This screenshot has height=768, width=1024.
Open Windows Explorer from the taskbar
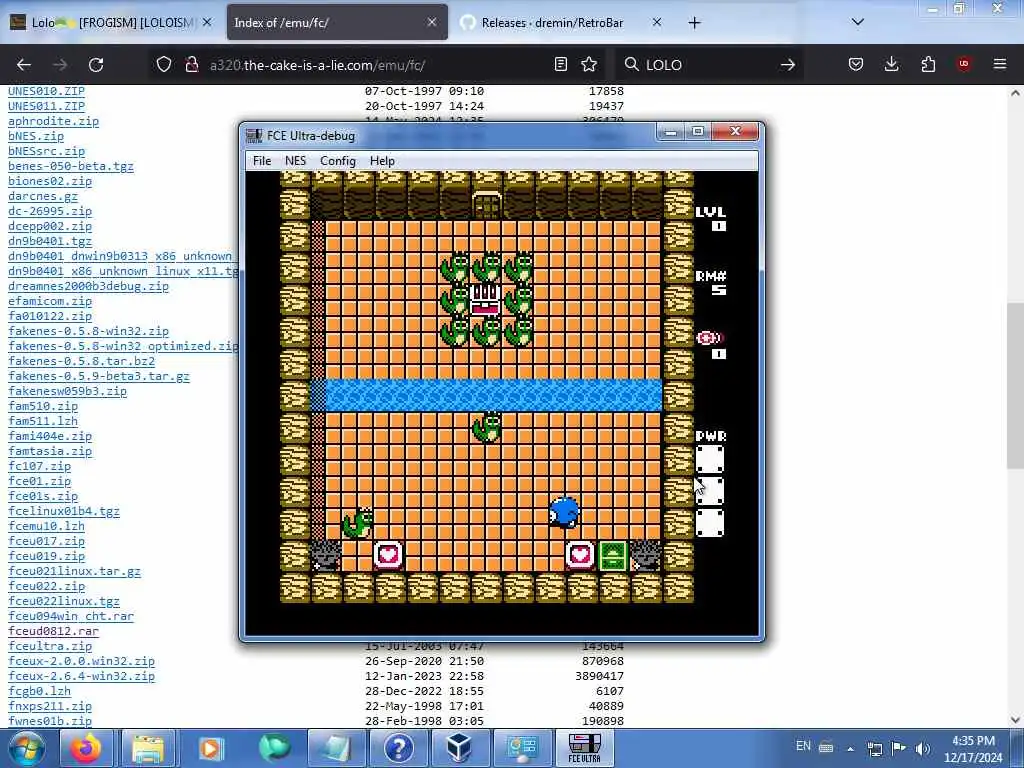click(148, 748)
